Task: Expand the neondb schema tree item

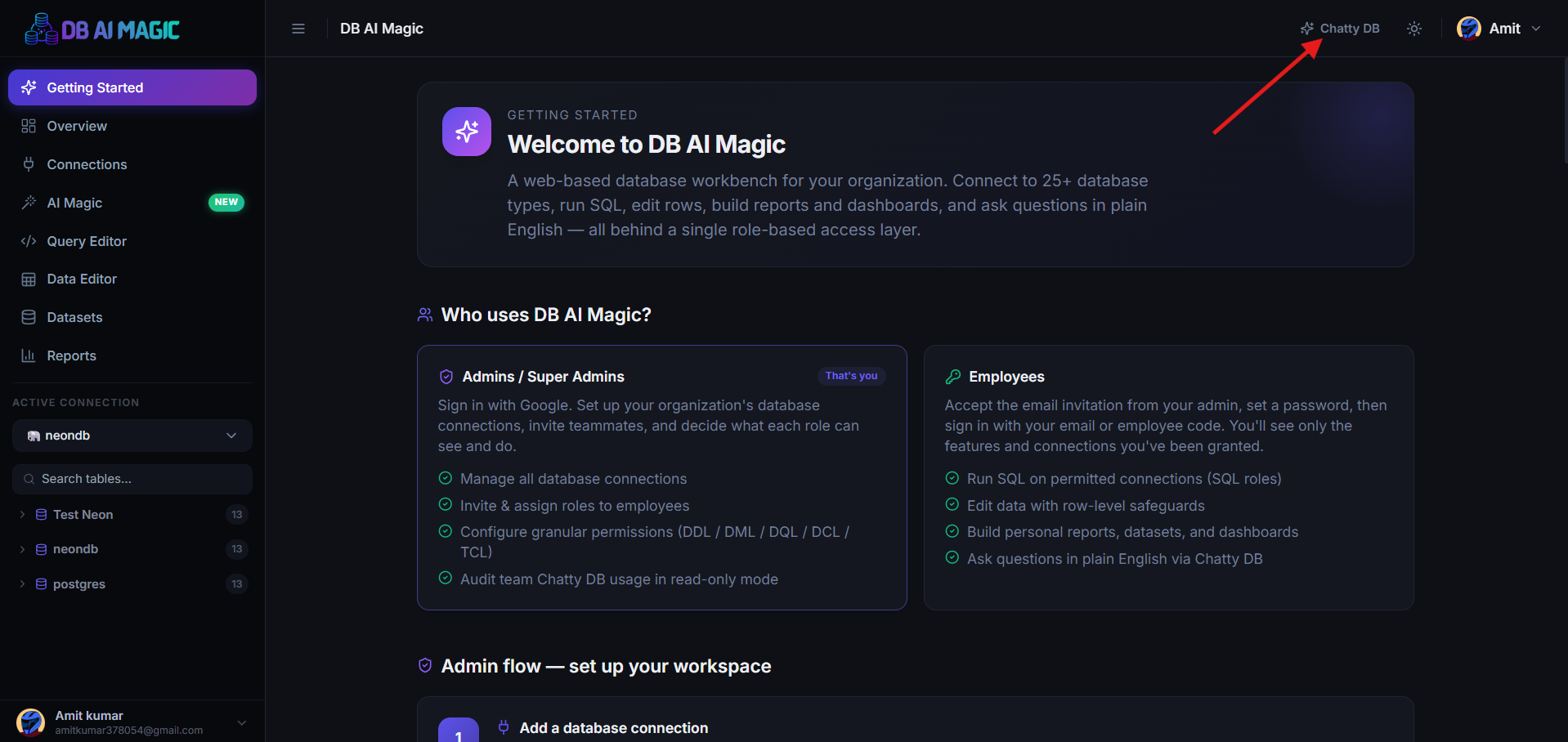Action: (x=22, y=549)
